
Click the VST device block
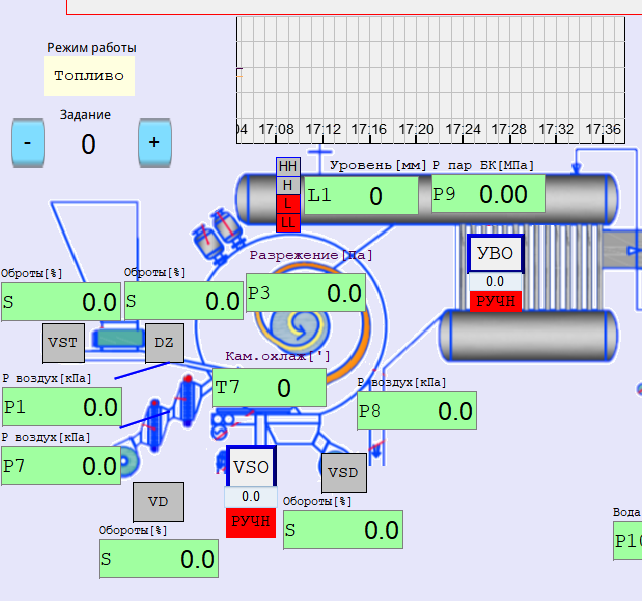[63, 342]
